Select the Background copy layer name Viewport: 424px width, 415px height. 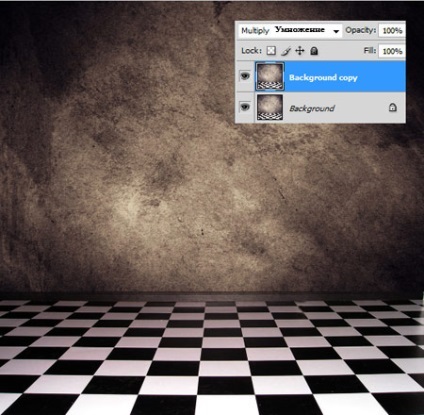point(323,78)
